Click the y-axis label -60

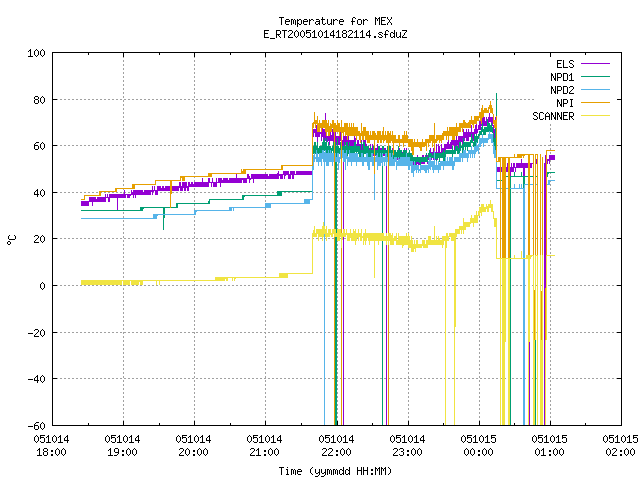pos(36,426)
